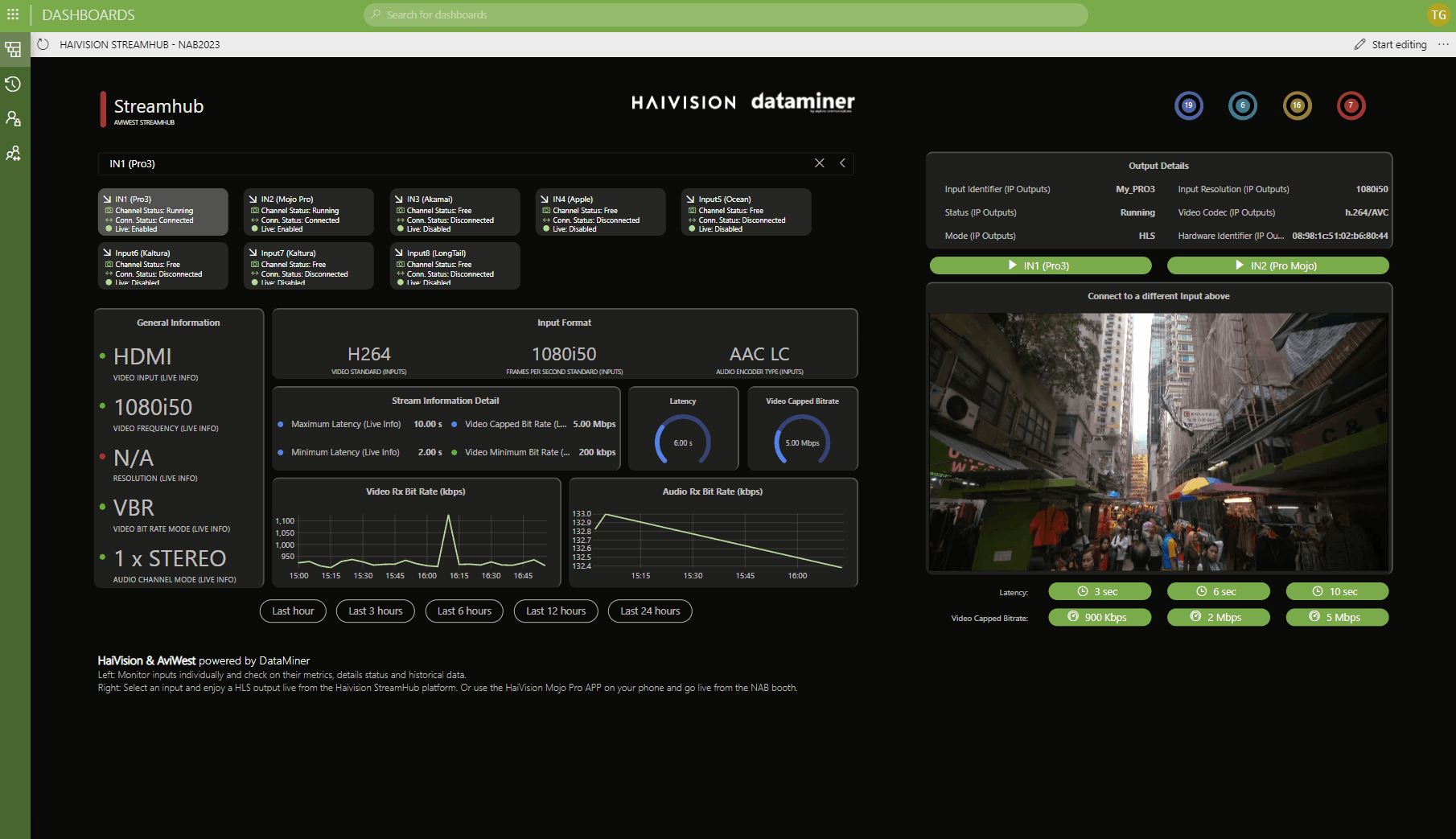
Task: Select the Input6 (Kaltura) input card
Action: [163, 265]
